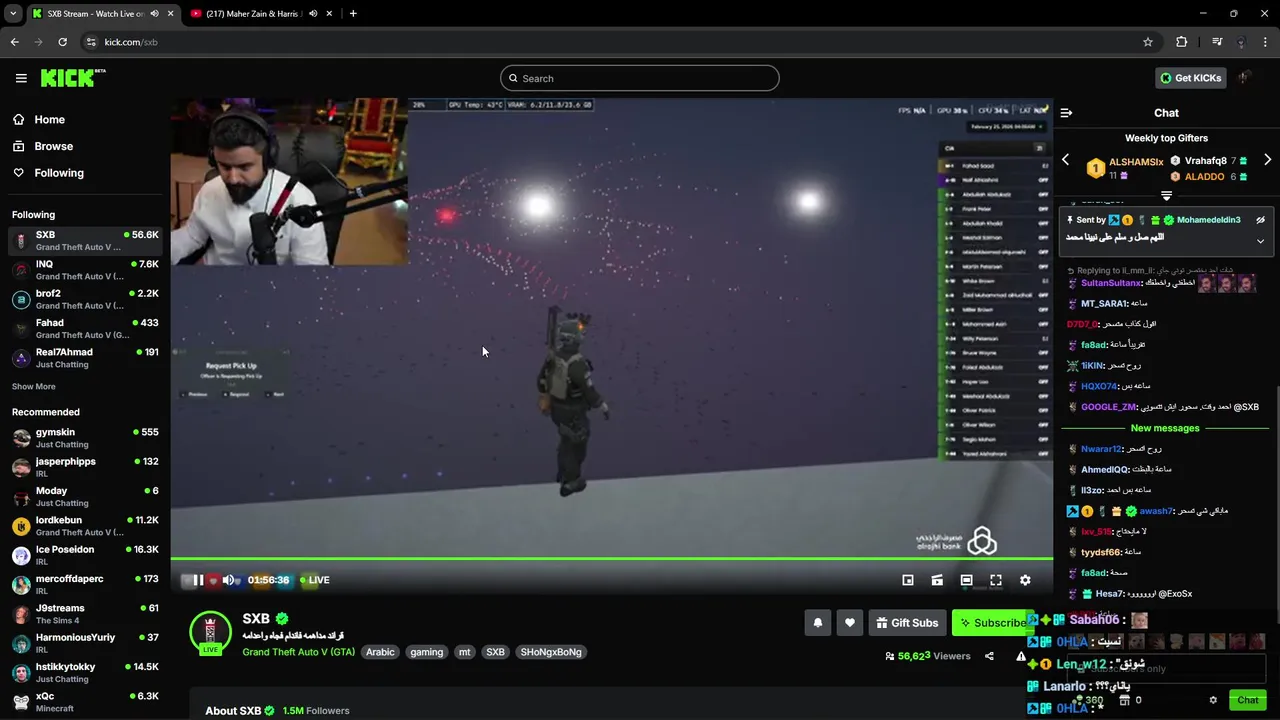Jump to LIVE position
Screen dimensions: 1280x720
(x=315, y=580)
